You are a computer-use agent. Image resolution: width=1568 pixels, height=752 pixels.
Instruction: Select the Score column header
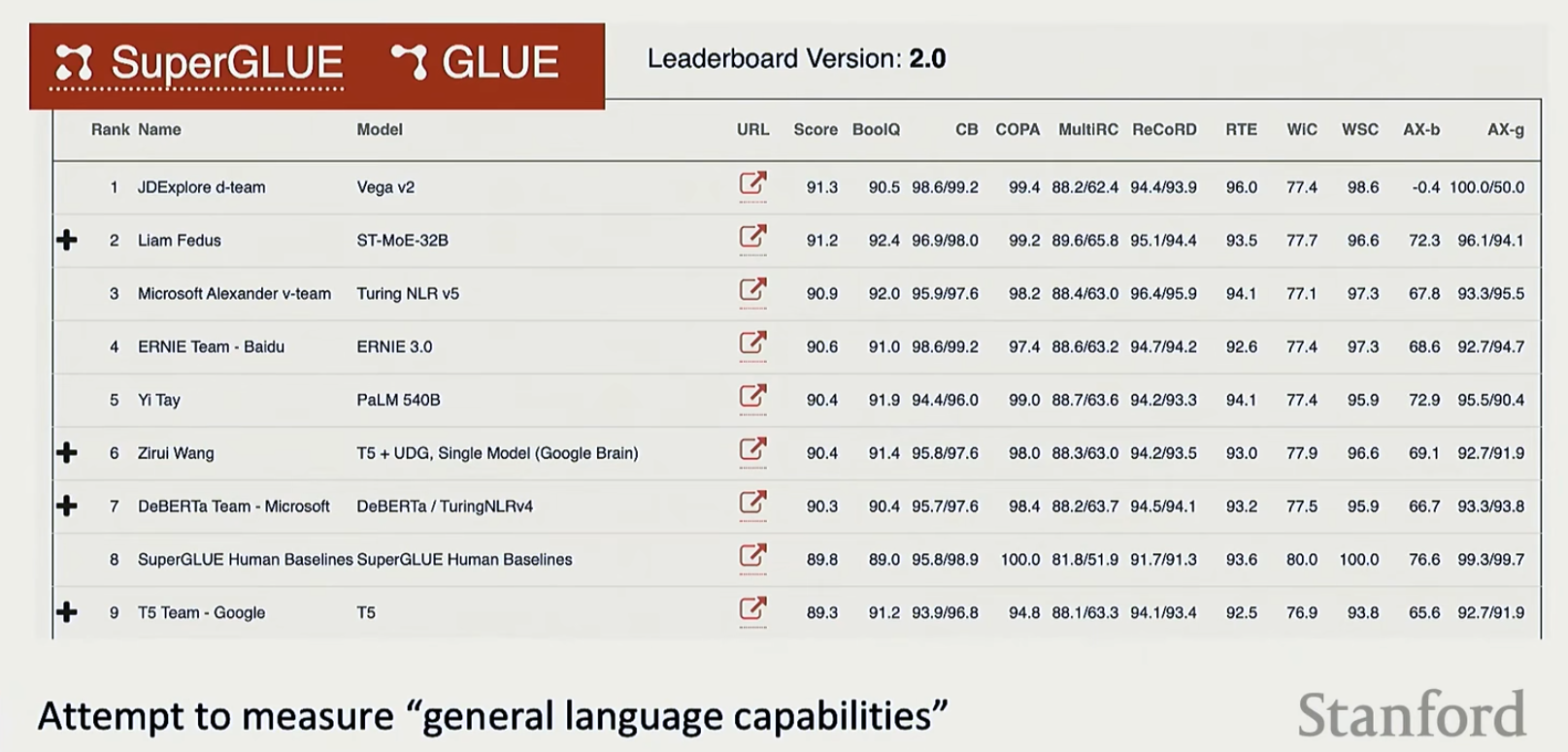pos(816,129)
